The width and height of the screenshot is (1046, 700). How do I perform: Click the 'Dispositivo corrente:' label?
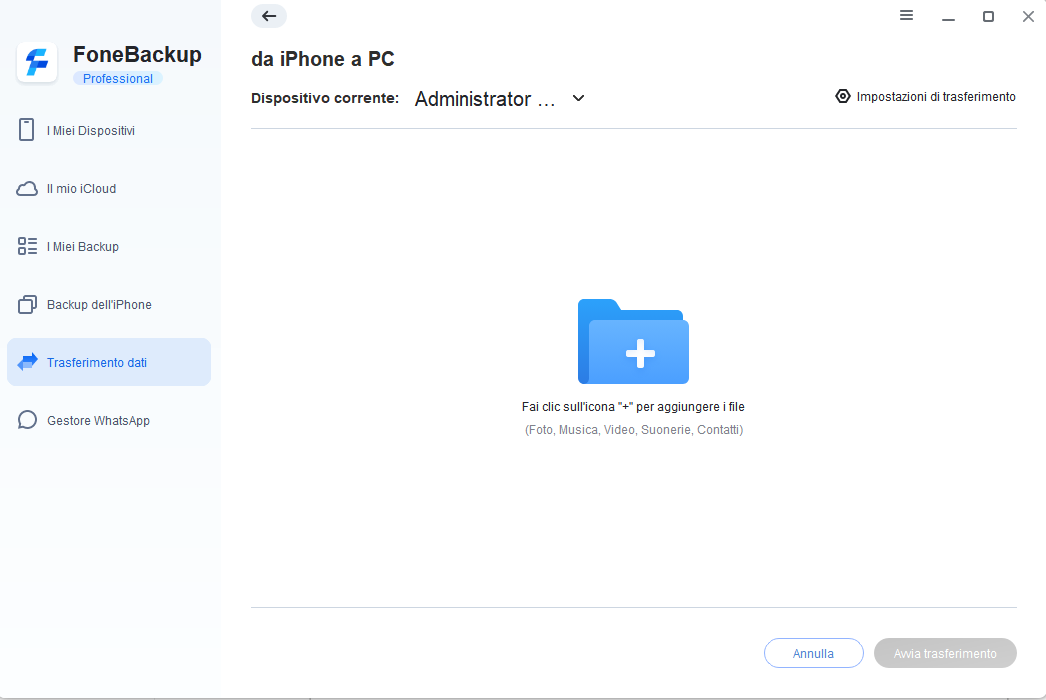pyautogui.click(x=325, y=98)
